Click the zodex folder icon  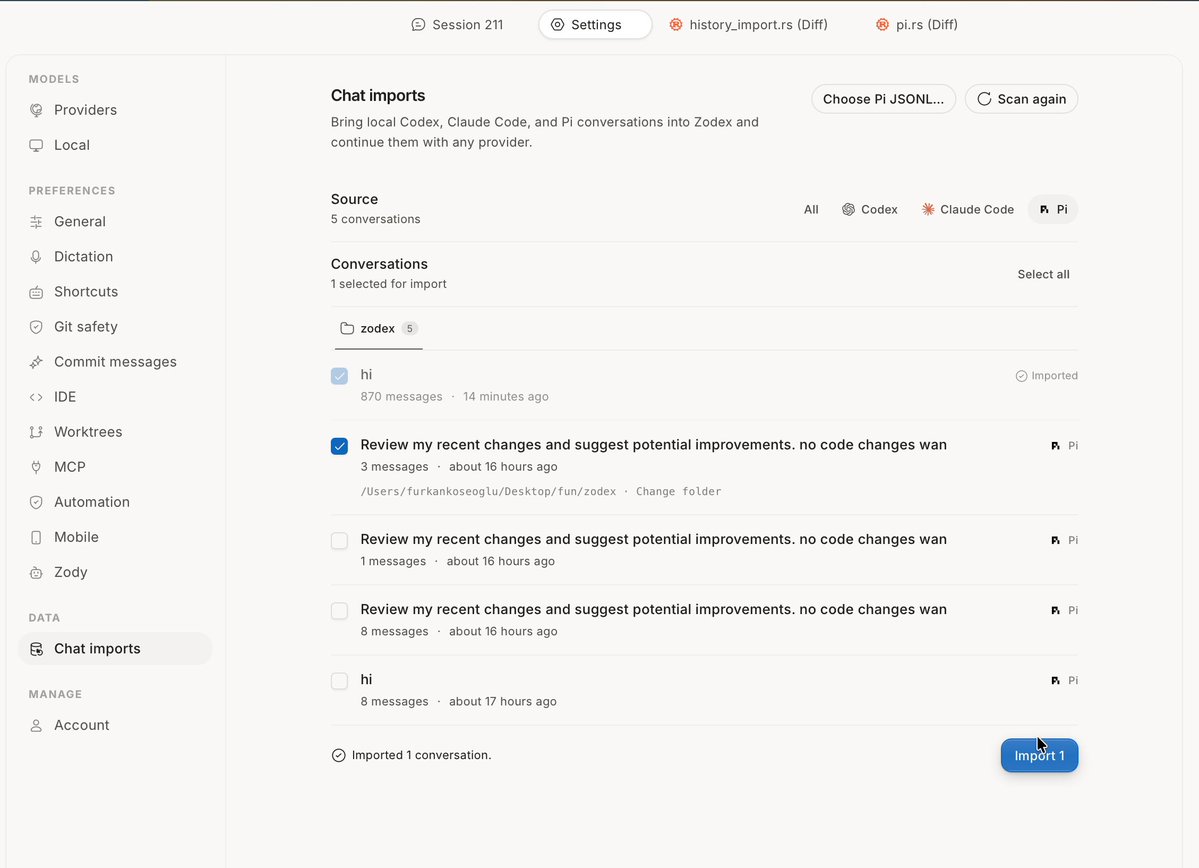347,328
